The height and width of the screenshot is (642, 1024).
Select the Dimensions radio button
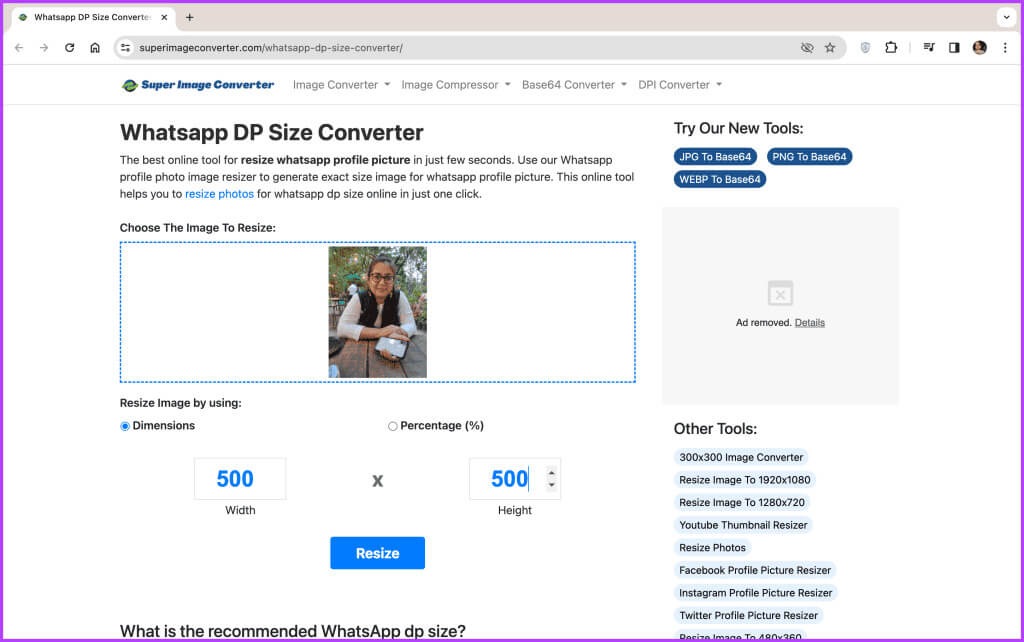pos(125,426)
